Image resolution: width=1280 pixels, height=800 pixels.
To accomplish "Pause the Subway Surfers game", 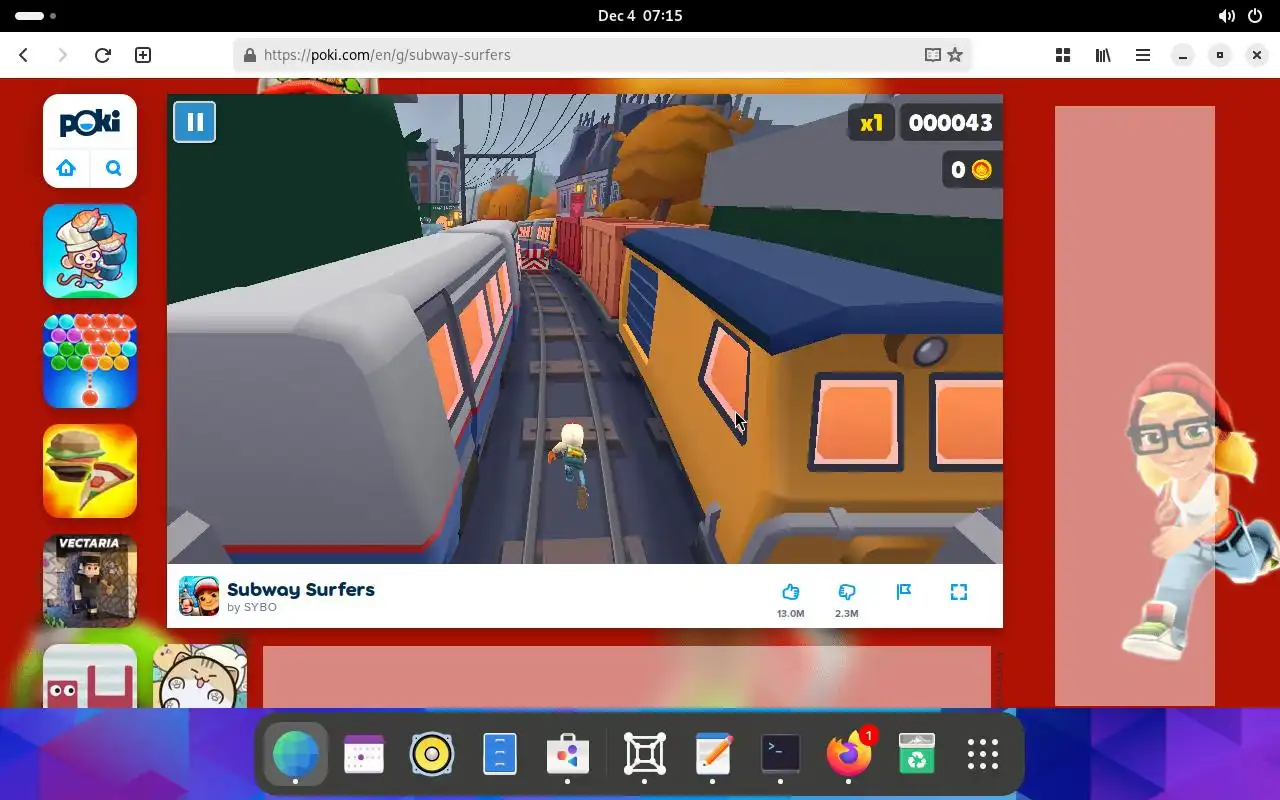I will 194,122.
